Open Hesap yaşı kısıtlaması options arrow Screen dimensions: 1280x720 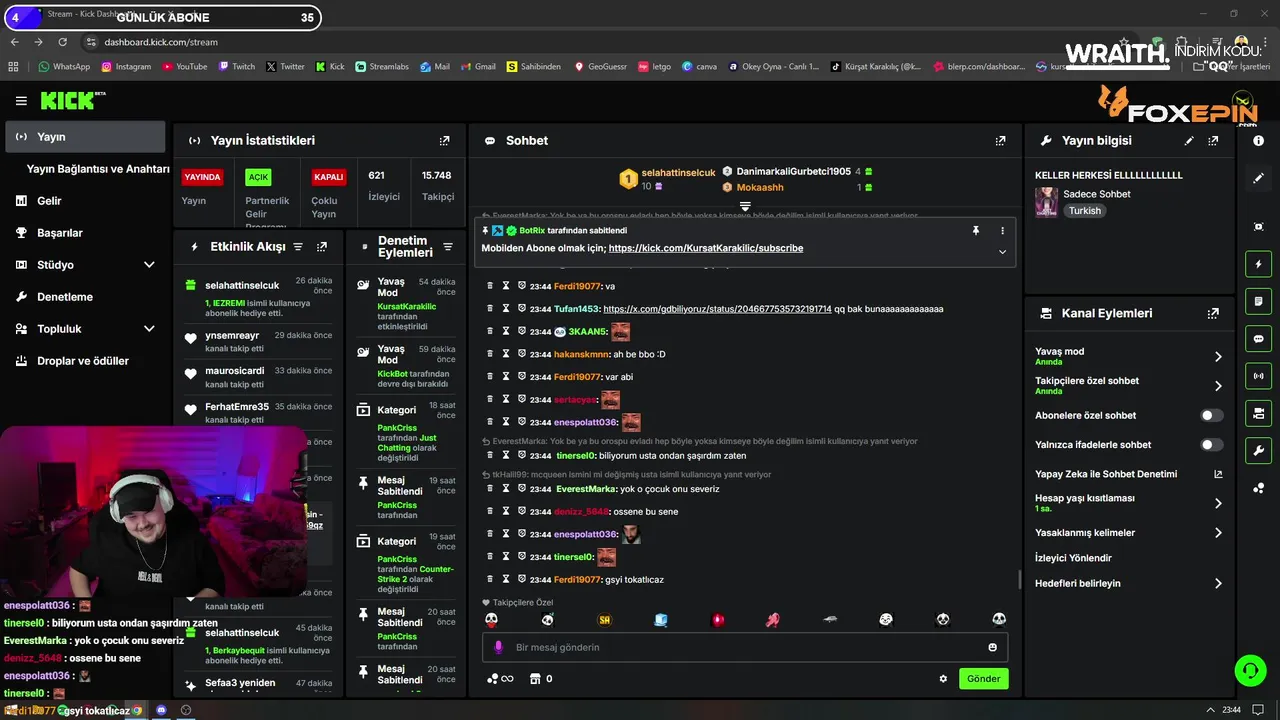point(1218,503)
